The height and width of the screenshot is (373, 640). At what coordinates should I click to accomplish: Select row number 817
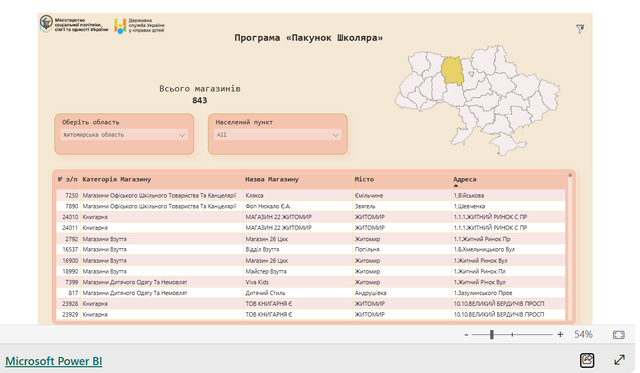point(73,293)
